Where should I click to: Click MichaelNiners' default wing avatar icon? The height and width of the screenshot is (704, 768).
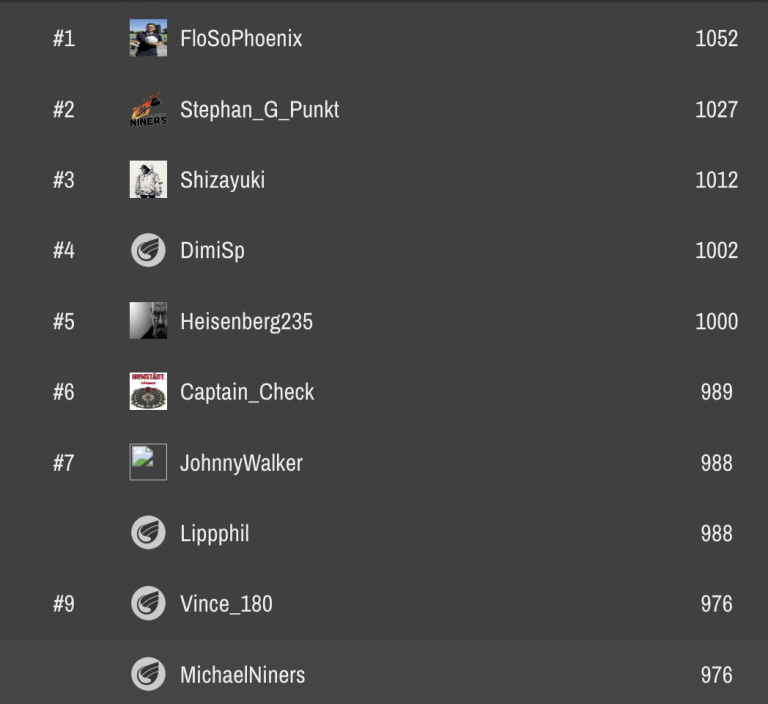point(148,674)
